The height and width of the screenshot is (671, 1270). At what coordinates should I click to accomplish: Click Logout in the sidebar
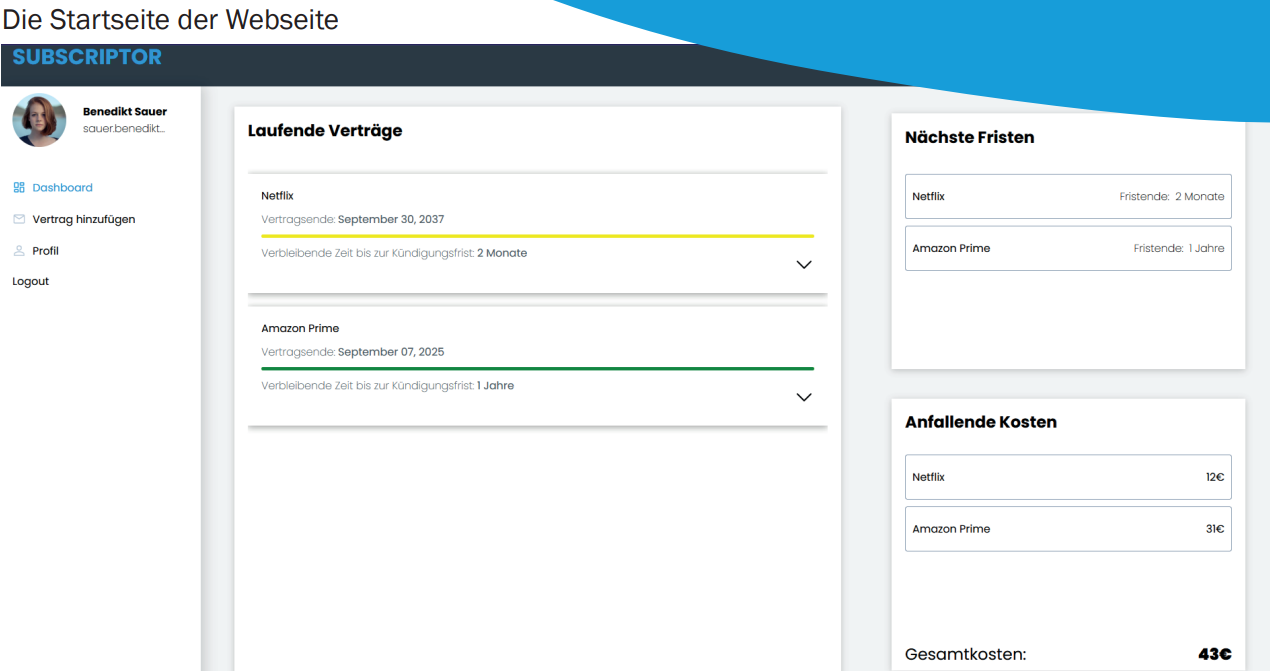pyautogui.click(x=31, y=282)
